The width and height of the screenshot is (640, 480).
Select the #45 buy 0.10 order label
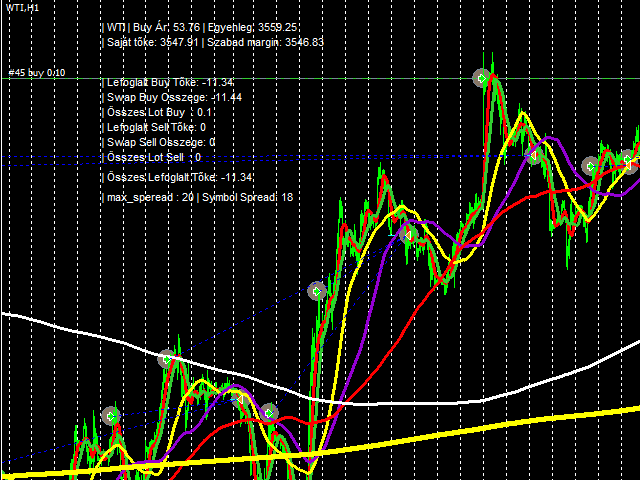(x=37, y=73)
